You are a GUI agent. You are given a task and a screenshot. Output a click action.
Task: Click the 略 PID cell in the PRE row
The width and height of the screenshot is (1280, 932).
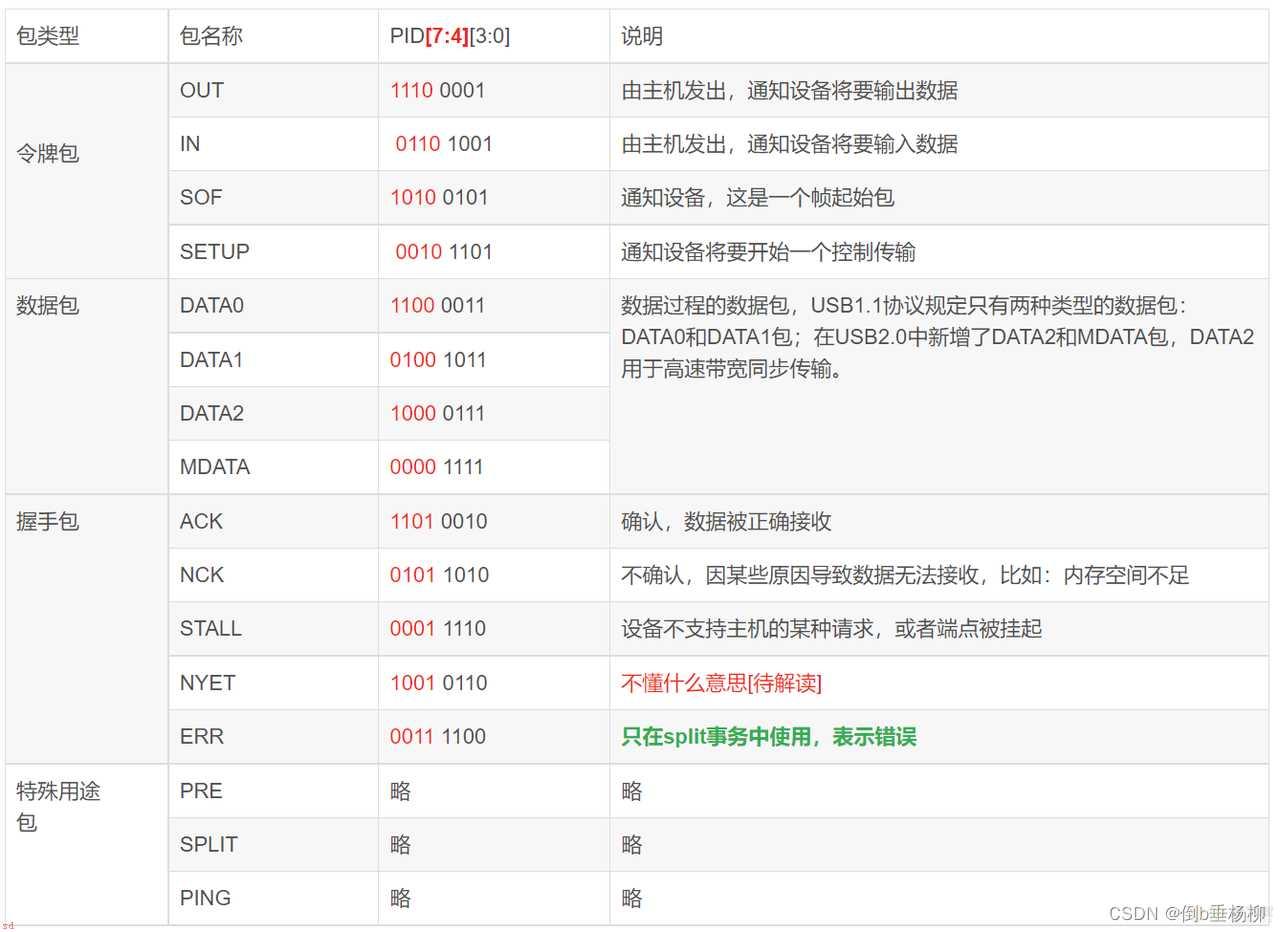click(494, 791)
